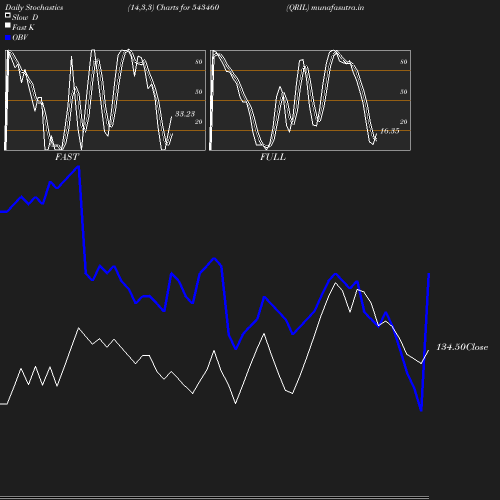Click the 80 axis label in FULL chart

click(x=404, y=62)
